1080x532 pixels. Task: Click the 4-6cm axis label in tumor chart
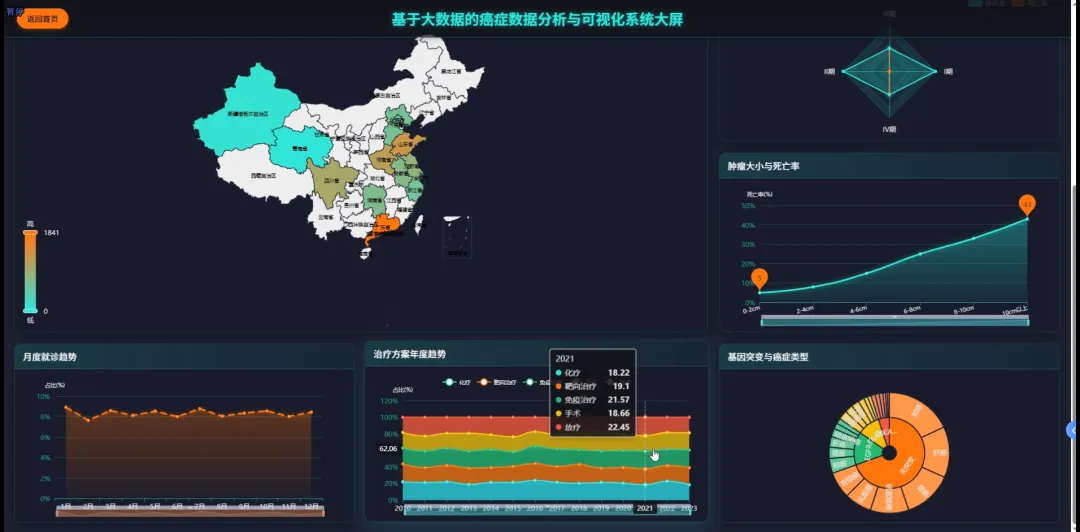point(858,310)
